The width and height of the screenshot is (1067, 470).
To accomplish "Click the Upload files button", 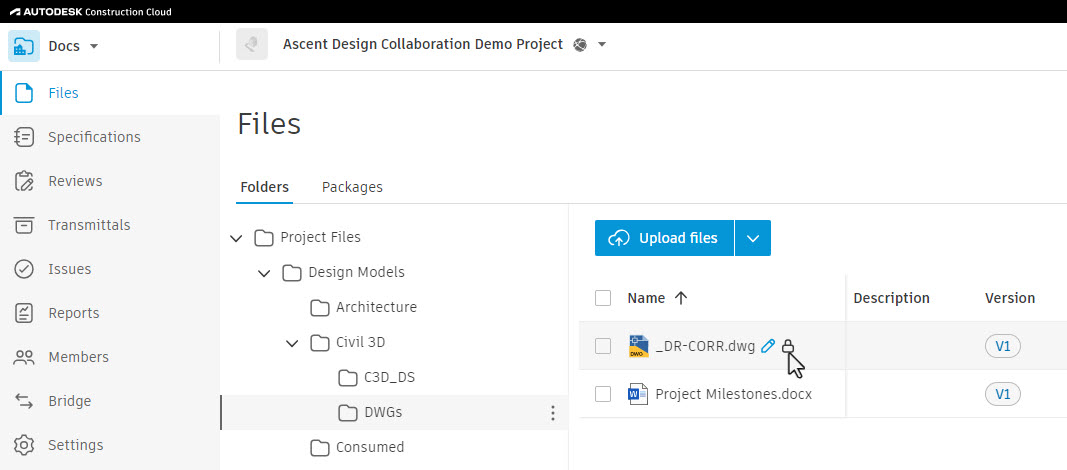I will 664,238.
